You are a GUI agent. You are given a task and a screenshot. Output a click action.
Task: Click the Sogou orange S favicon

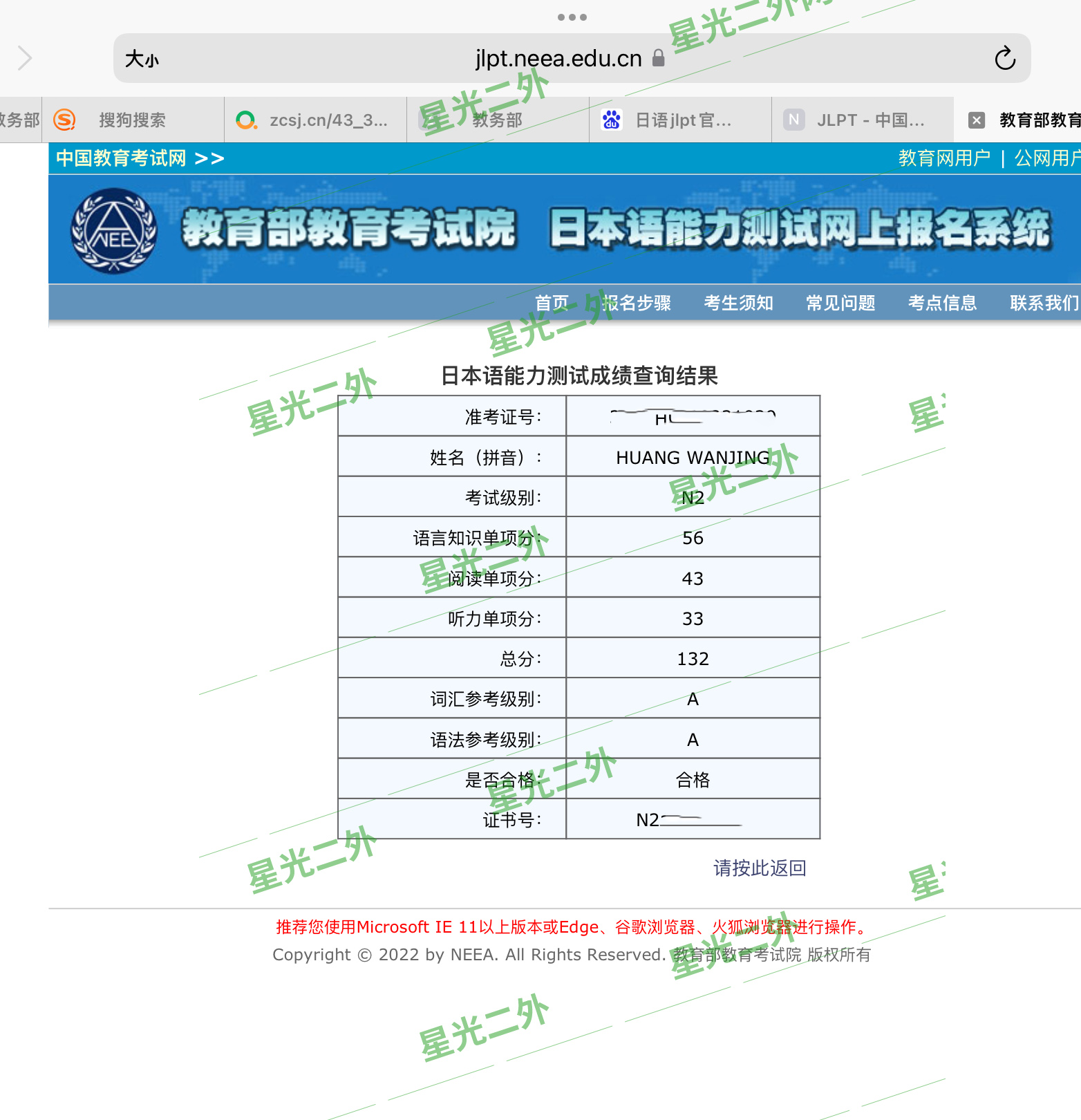pyautogui.click(x=64, y=120)
